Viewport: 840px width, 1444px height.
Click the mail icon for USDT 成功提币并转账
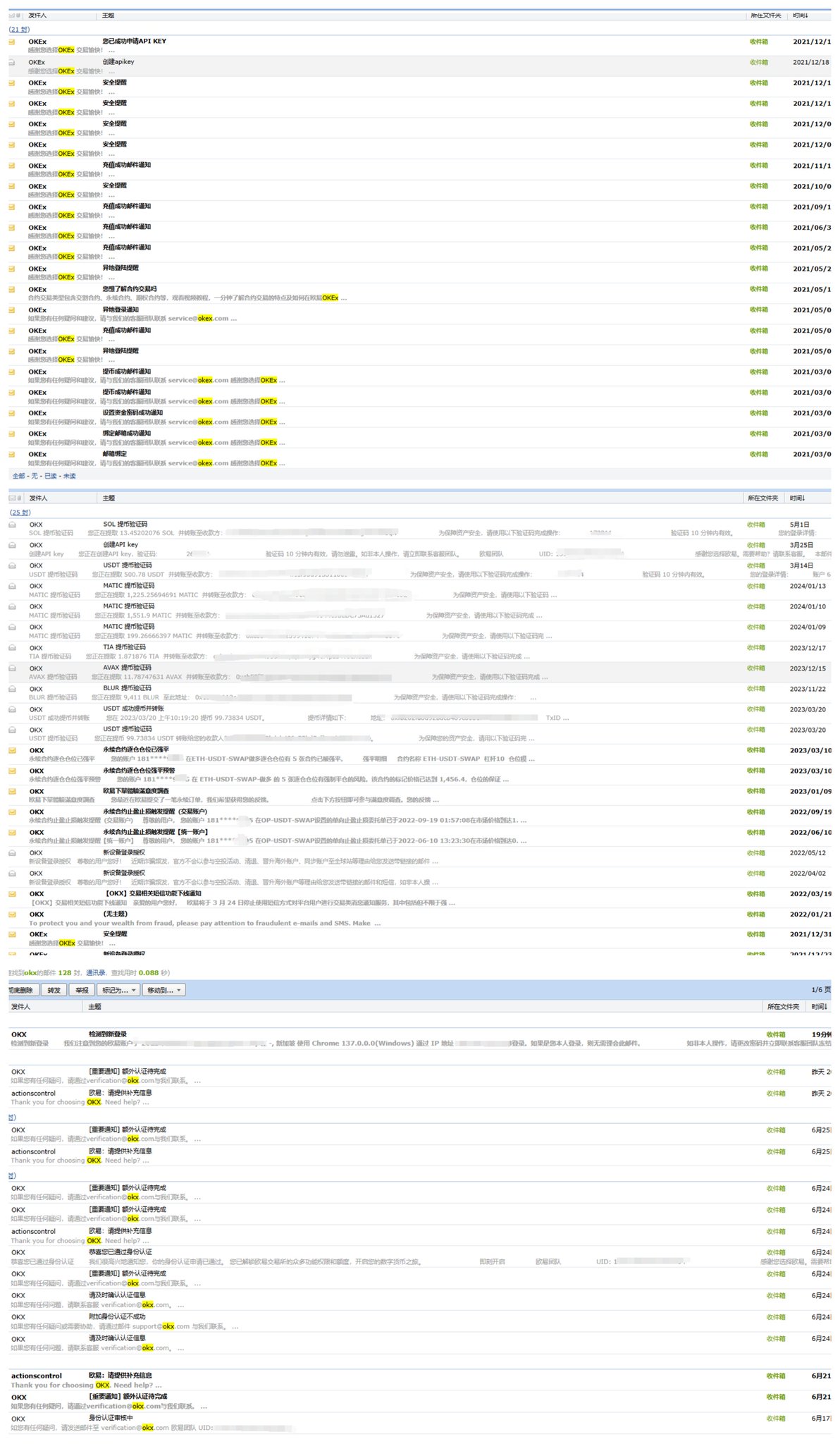click(12, 709)
